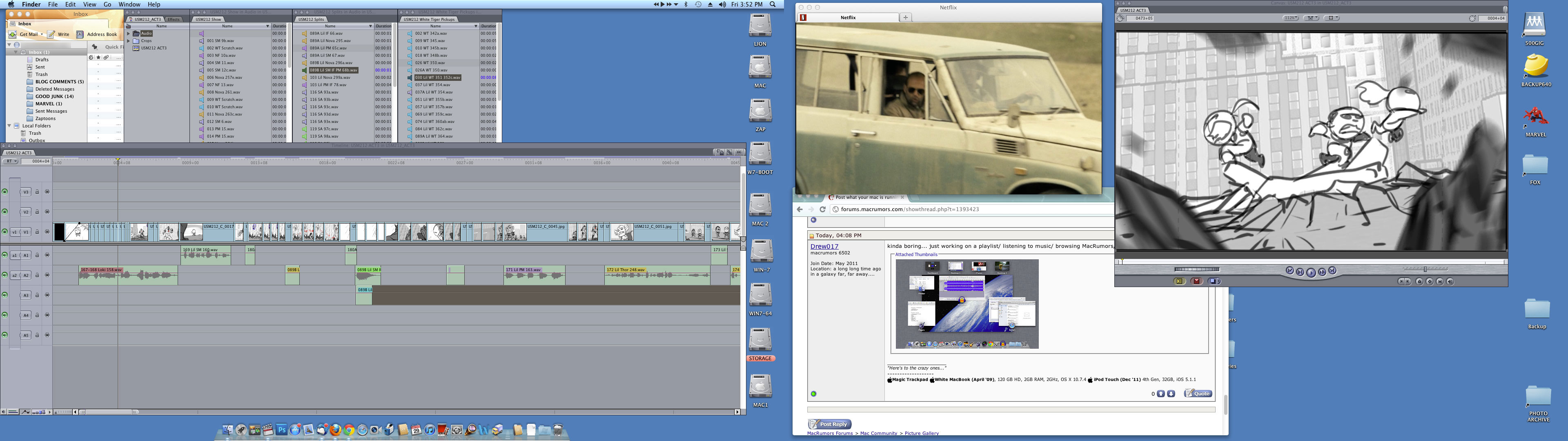The height and width of the screenshot is (441, 1568).
Task: Open Drew017 profile link
Action: click(824, 246)
